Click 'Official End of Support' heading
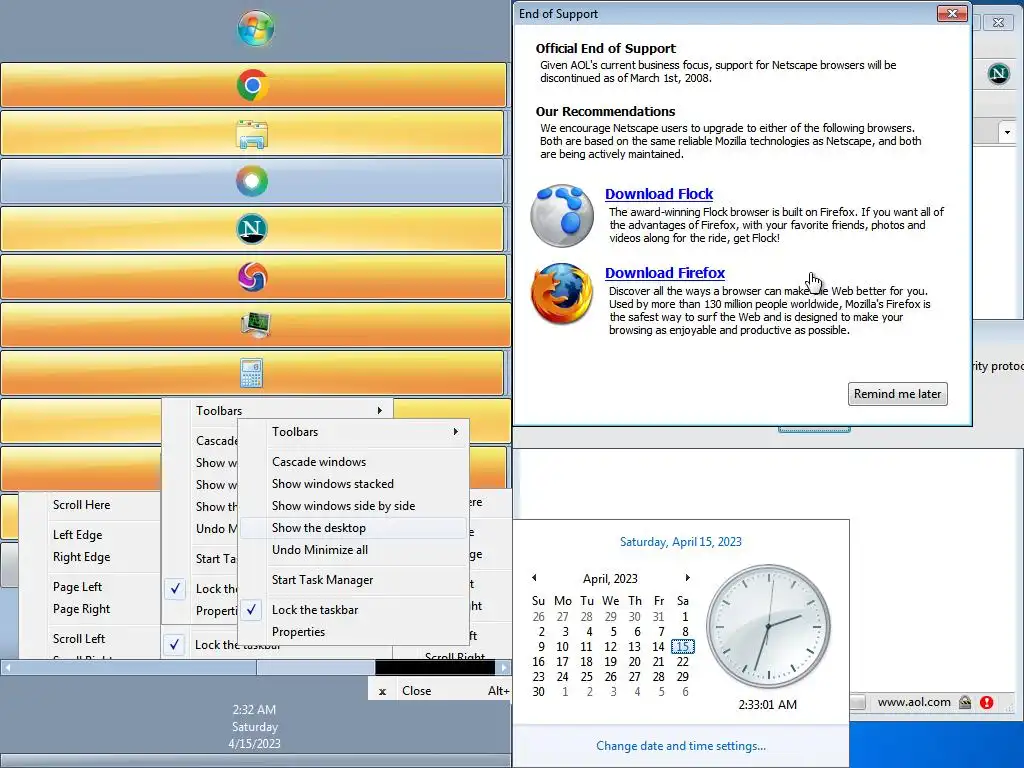 pos(605,48)
